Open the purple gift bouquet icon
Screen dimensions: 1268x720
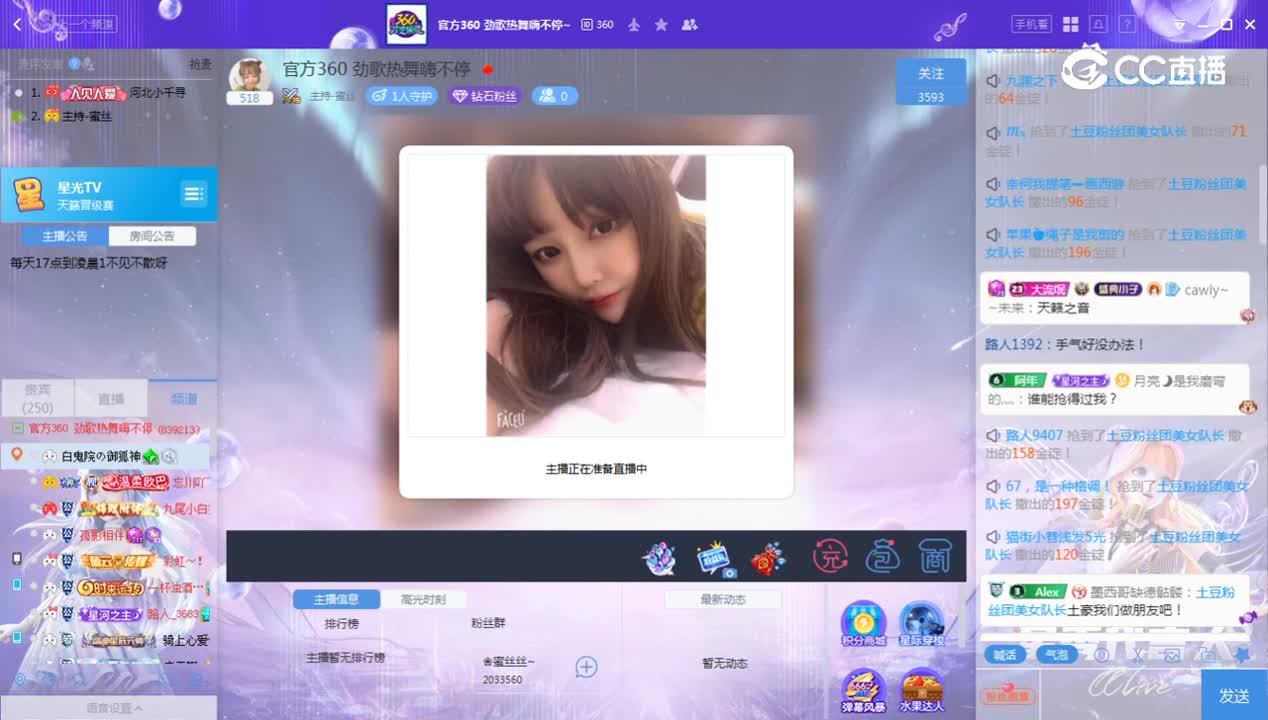[x=659, y=557]
